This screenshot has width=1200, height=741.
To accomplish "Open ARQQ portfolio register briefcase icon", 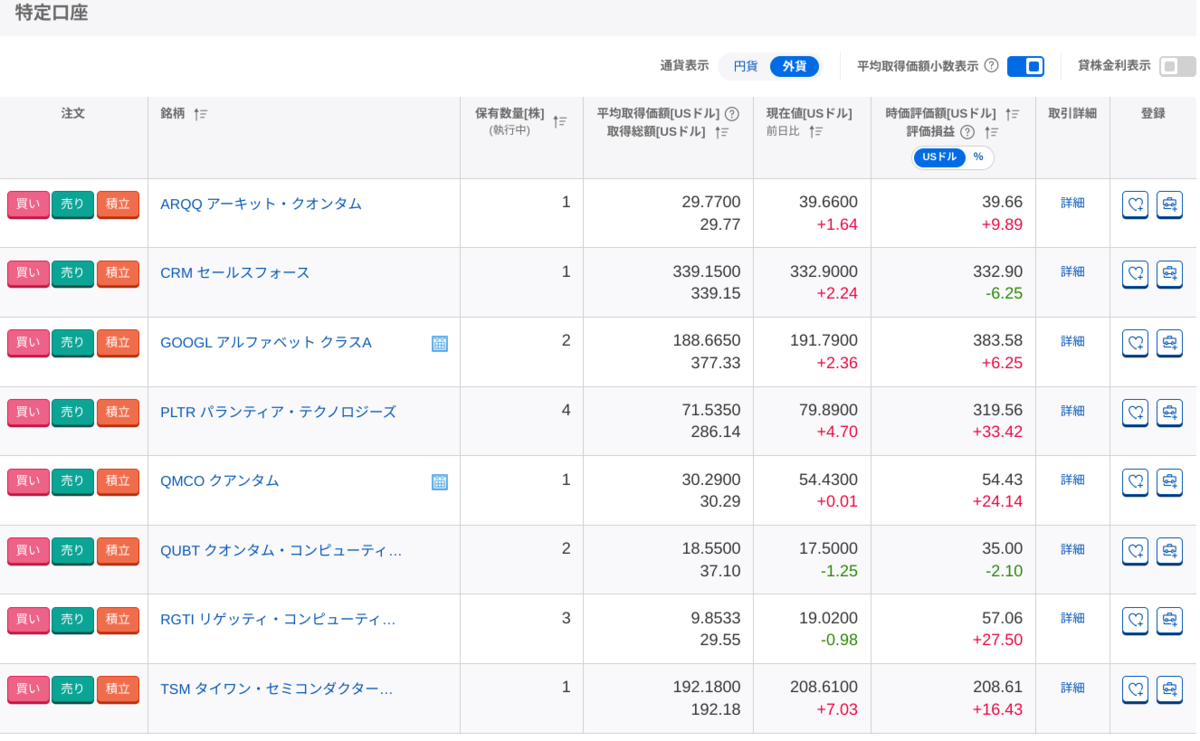I will click(1169, 204).
